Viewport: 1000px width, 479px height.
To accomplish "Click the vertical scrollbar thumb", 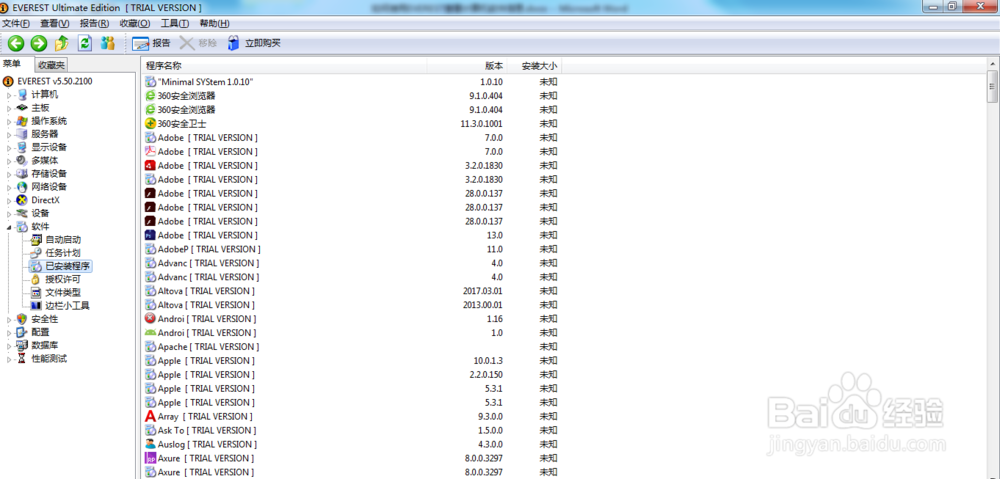I will click(x=992, y=86).
